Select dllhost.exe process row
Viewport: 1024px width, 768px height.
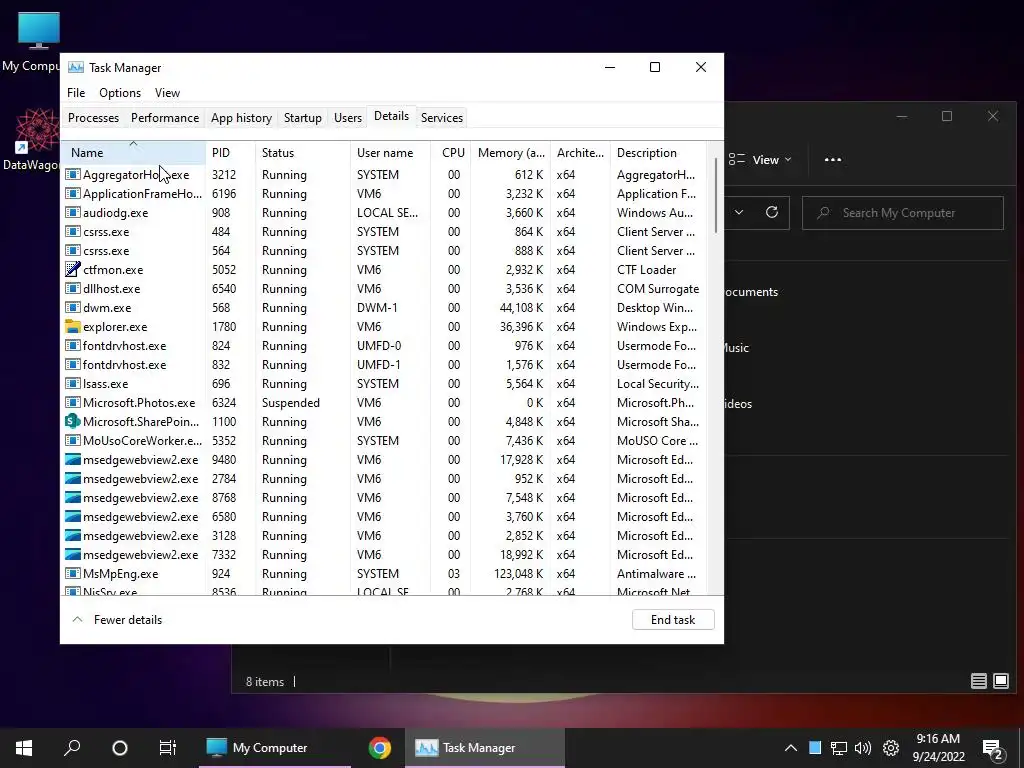tap(384, 289)
